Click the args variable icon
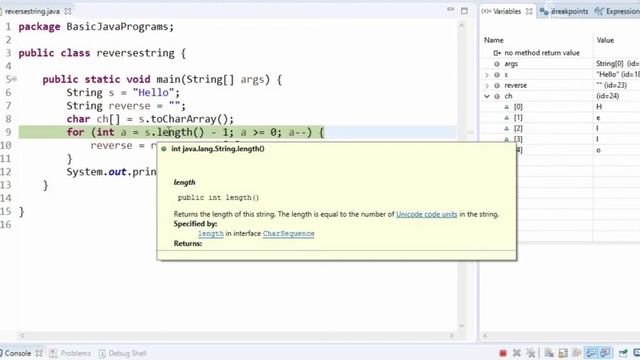The width and height of the screenshot is (640, 360). [497, 64]
